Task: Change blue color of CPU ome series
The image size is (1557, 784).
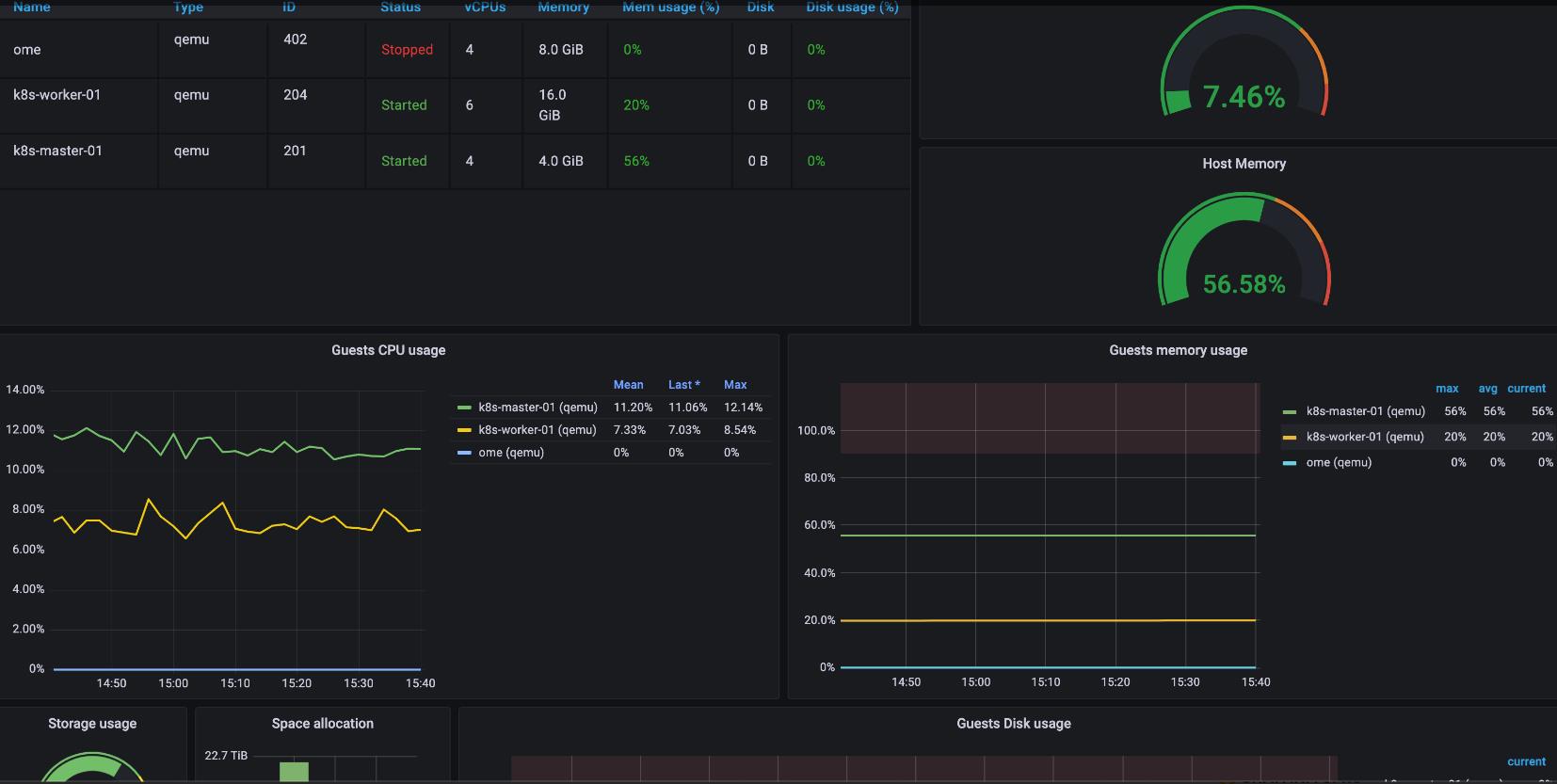Action: (x=464, y=453)
